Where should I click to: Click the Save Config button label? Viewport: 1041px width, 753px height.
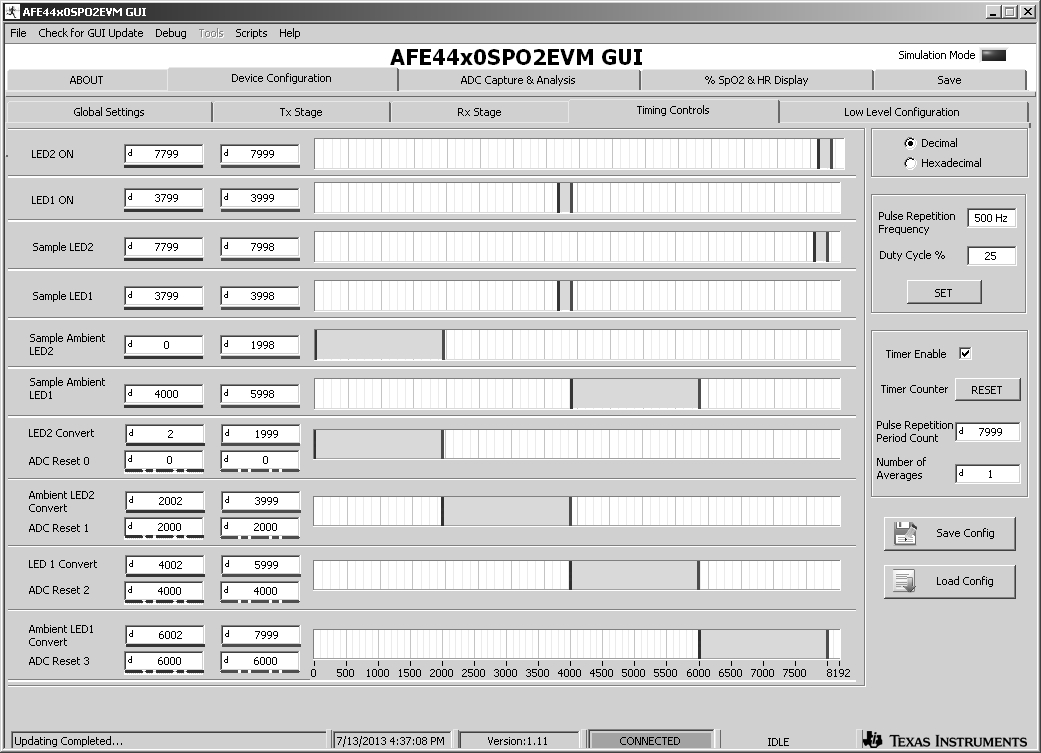965,533
